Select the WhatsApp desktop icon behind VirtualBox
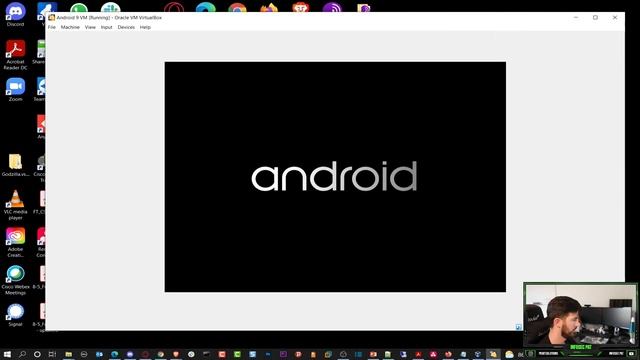 (79, 7)
